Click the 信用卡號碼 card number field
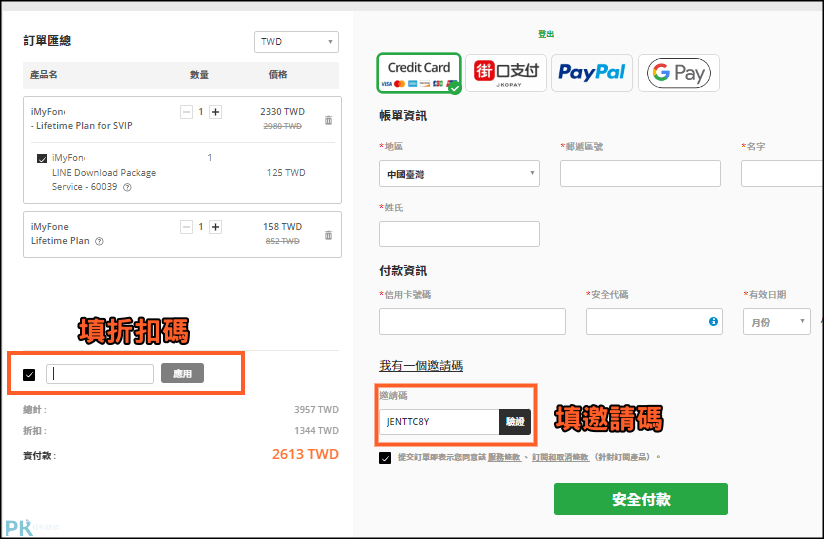Viewport: 824px width, 539px height. pyautogui.click(x=472, y=322)
